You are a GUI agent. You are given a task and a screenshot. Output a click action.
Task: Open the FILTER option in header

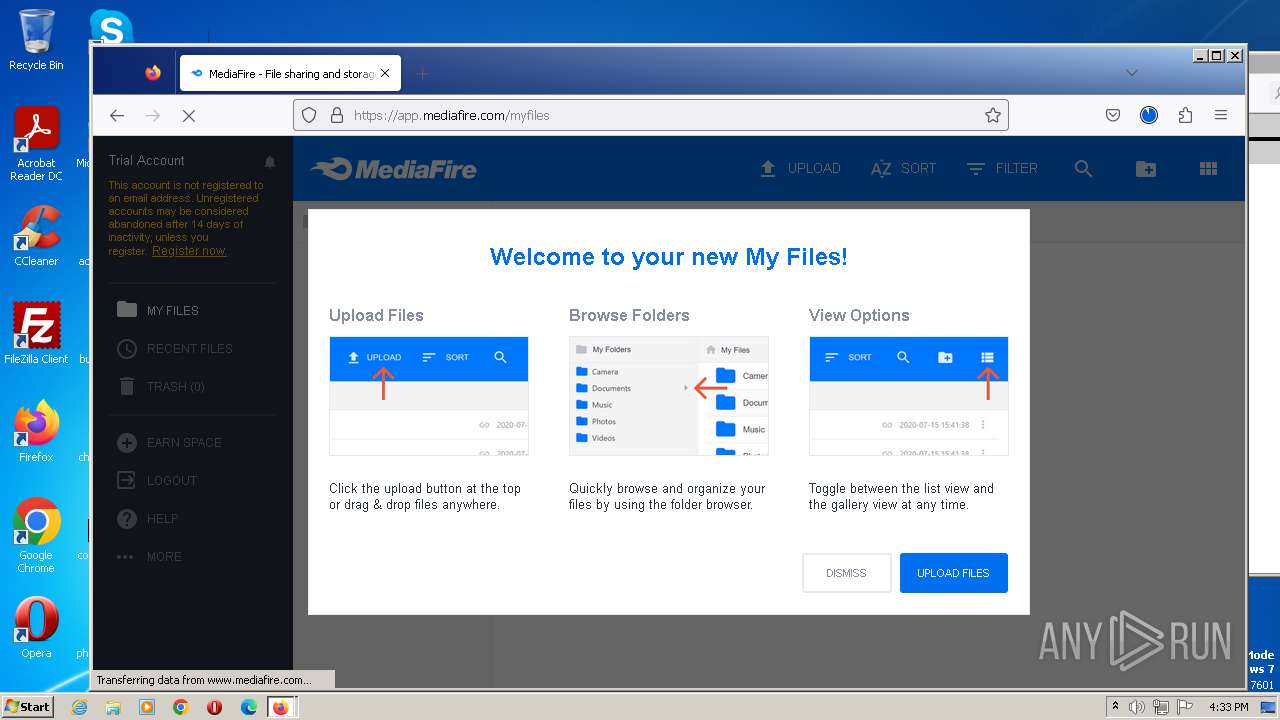[1002, 168]
